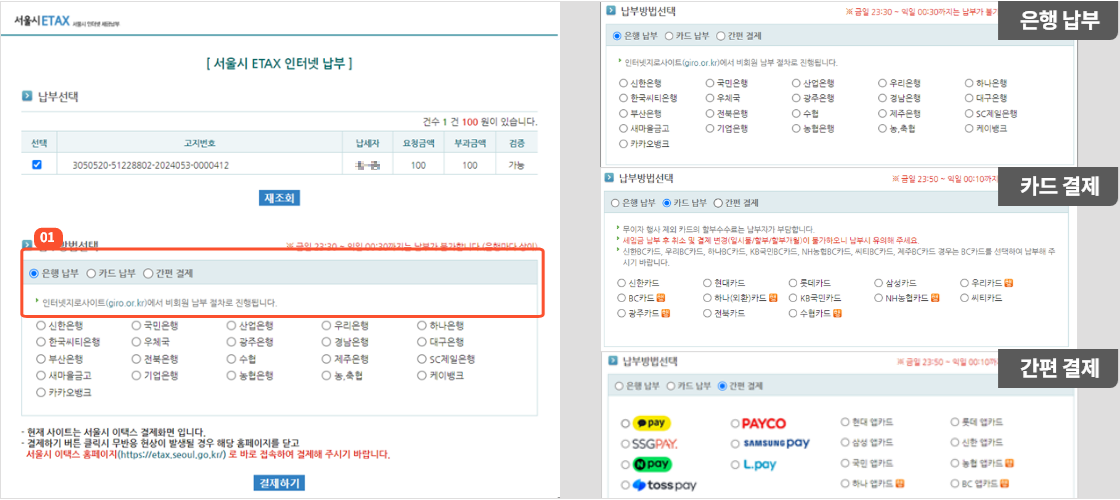The width and height of the screenshot is (1120, 500).
Task: Select 하나은행 in 은행 납부 example panel
Action: [x=970, y=83]
